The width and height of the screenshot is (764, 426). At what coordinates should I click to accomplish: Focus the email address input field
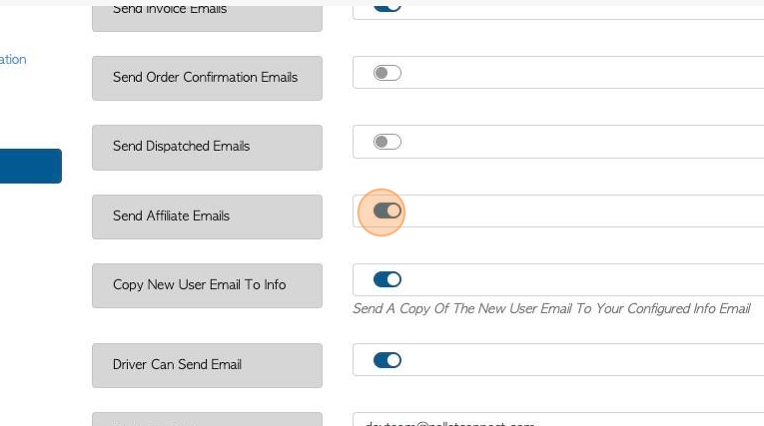(558, 419)
